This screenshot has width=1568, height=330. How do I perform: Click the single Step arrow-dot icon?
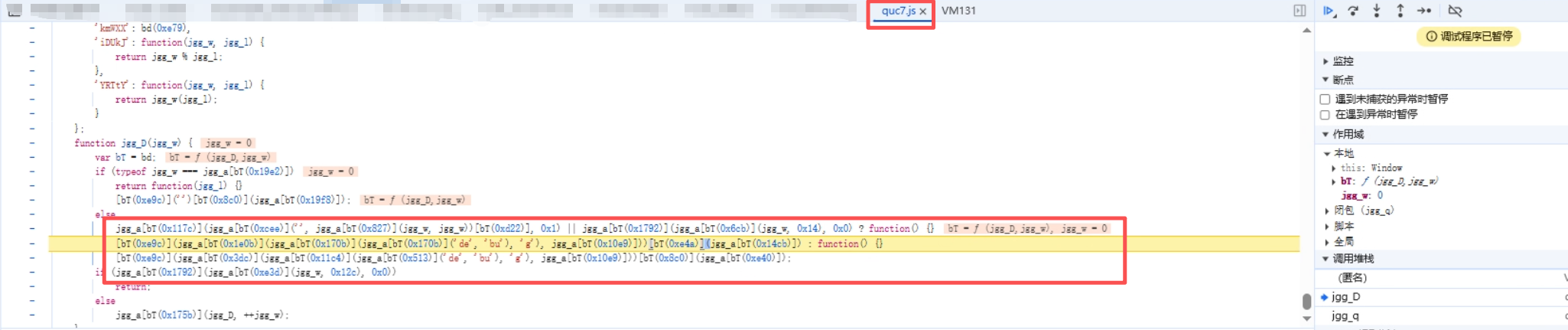tap(1423, 11)
